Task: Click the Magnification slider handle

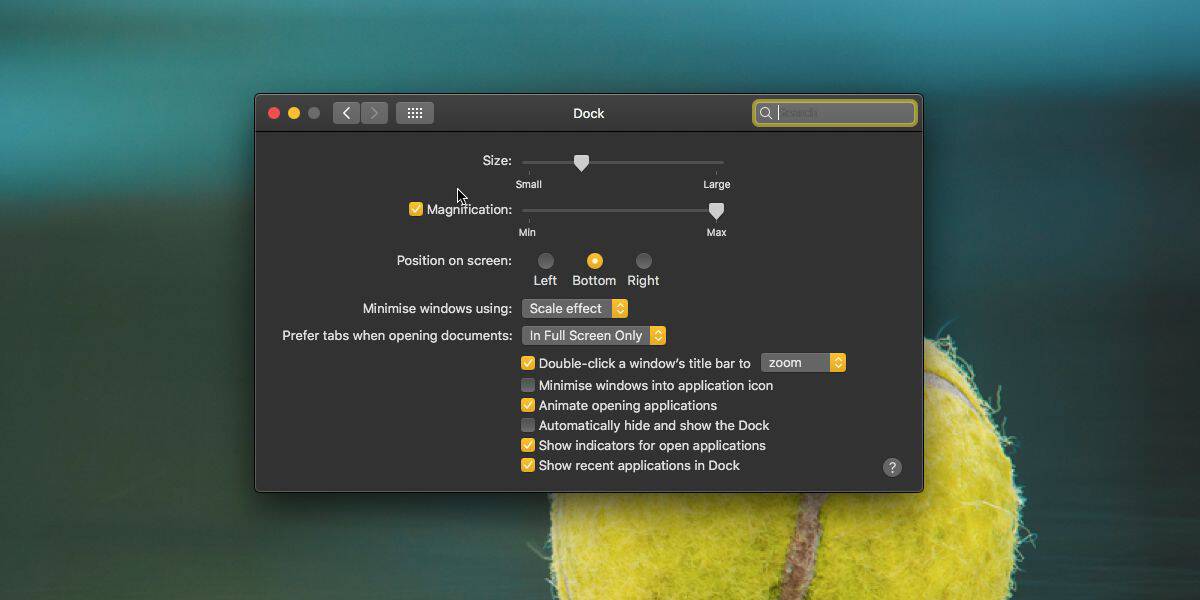Action: pyautogui.click(x=716, y=211)
